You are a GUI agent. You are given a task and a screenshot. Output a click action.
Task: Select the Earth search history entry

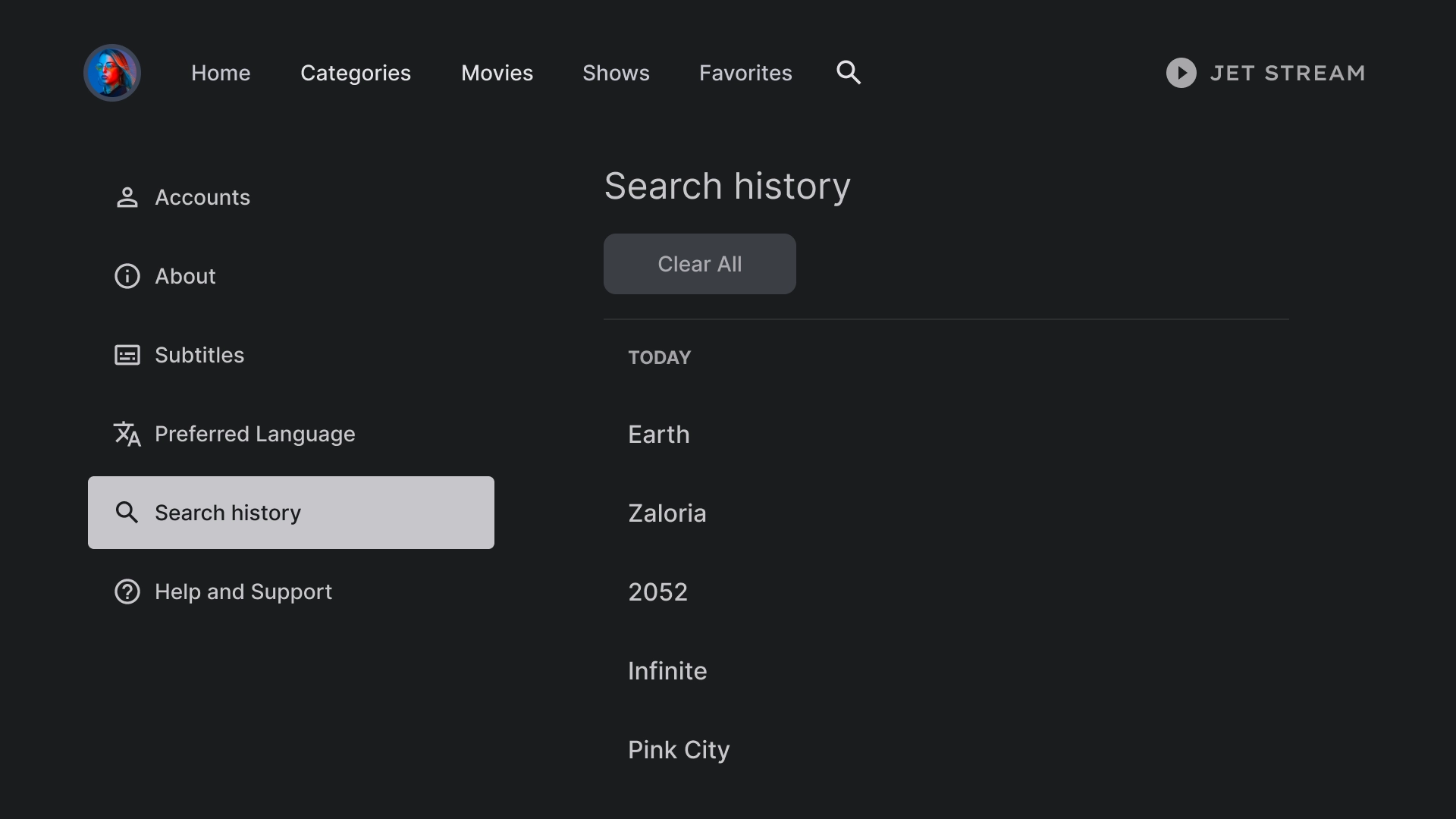click(x=659, y=435)
